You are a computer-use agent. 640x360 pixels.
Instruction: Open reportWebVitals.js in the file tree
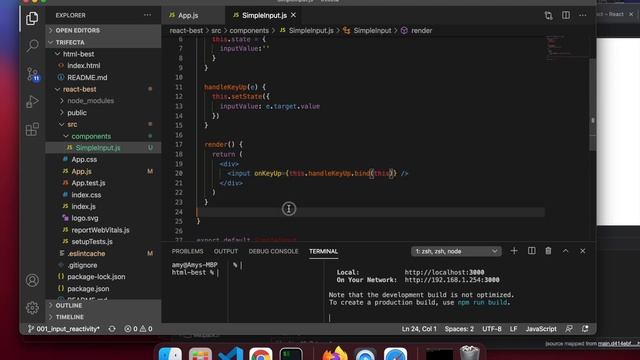click(x=100, y=230)
